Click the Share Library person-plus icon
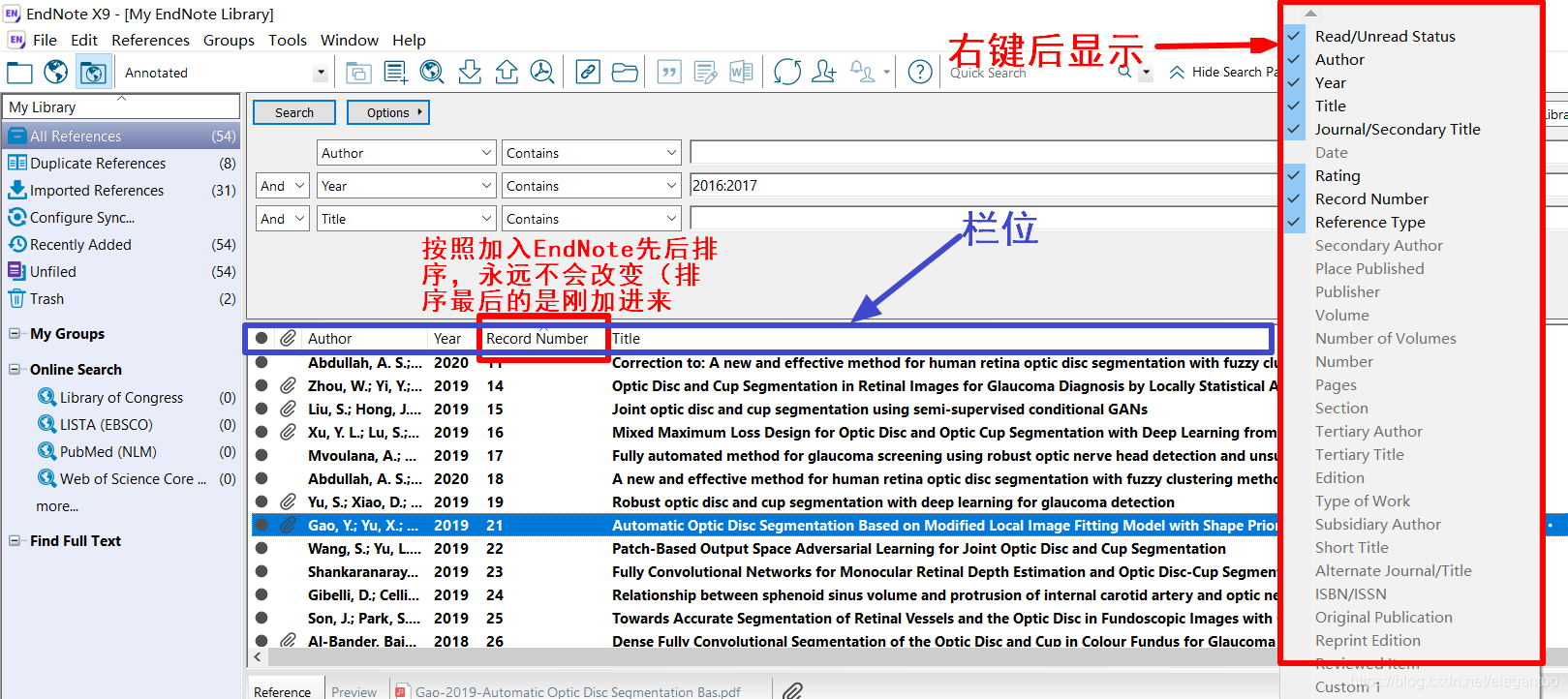Image resolution: width=1568 pixels, height=699 pixels. coord(824,73)
